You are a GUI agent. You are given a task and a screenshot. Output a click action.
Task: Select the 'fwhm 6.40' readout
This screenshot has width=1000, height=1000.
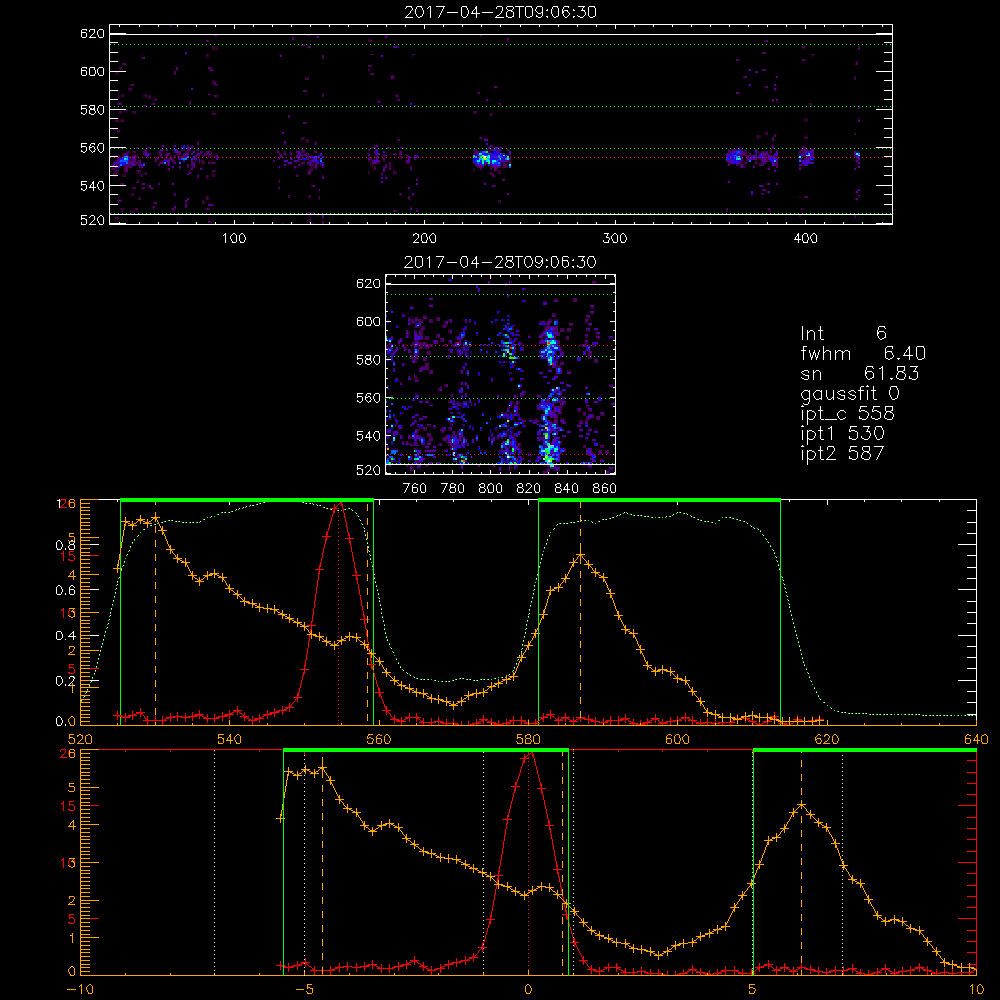pyautogui.click(x=863, y=353)
